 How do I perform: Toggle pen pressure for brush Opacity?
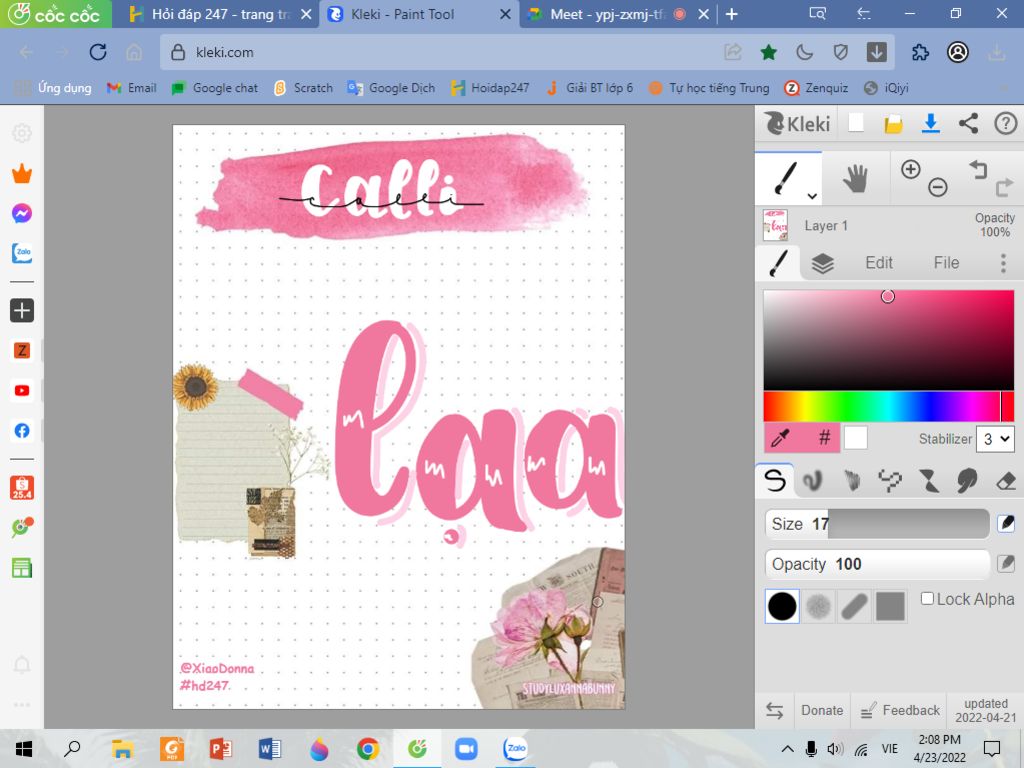tap(1006, 564)
